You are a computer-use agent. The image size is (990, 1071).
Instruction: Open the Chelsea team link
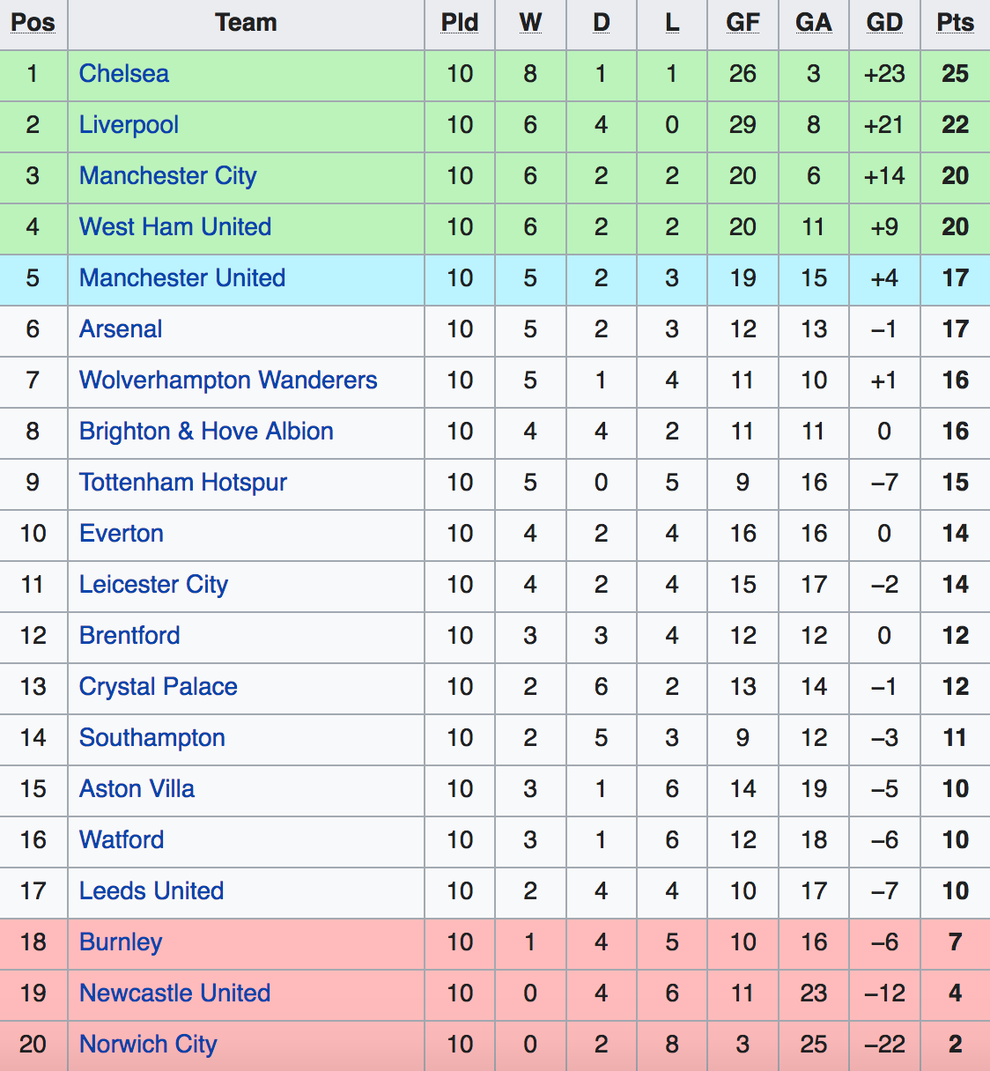click(x=124, y=74)
